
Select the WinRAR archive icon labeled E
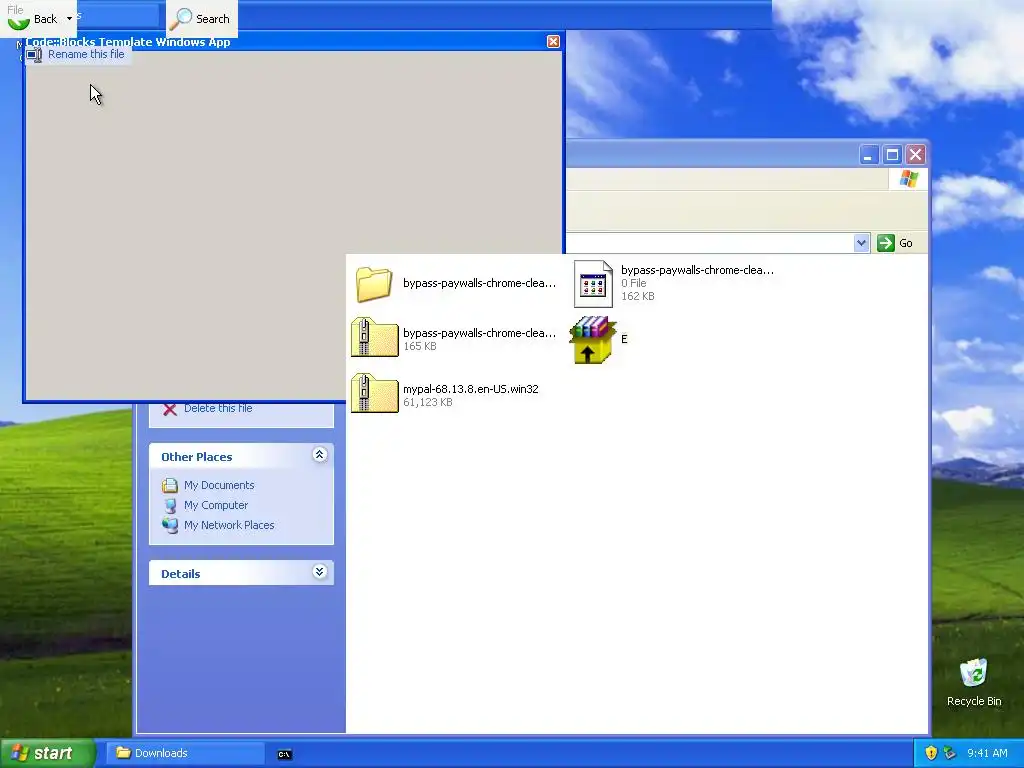click(x=593, y=340)
